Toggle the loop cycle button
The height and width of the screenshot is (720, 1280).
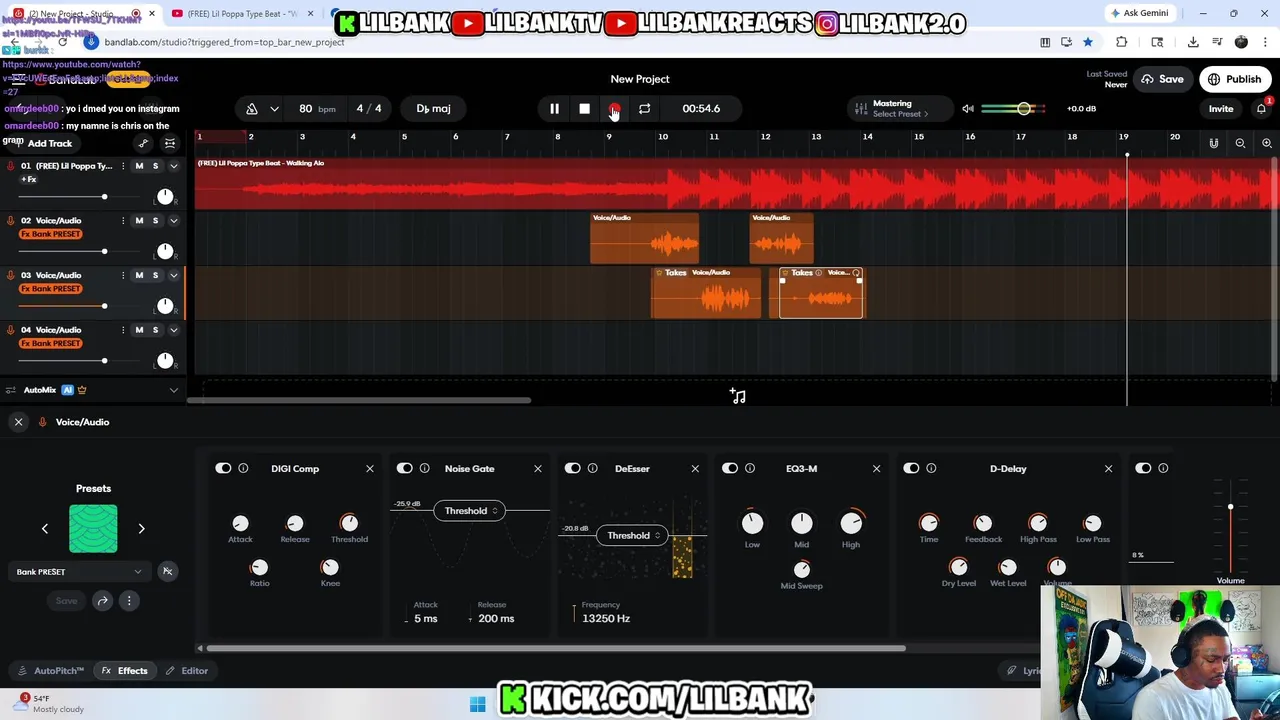click(x=644, y=108)
